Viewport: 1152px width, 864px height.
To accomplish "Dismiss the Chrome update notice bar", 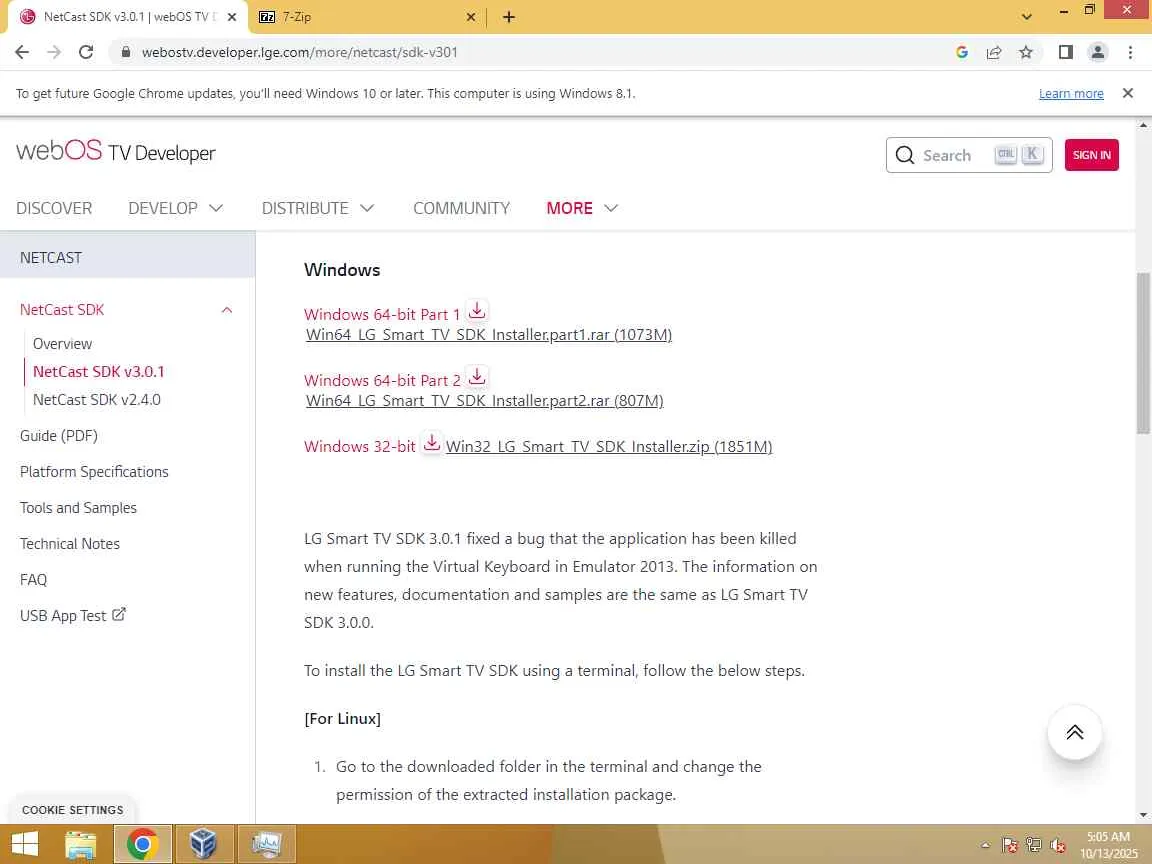I will 1128,93.
